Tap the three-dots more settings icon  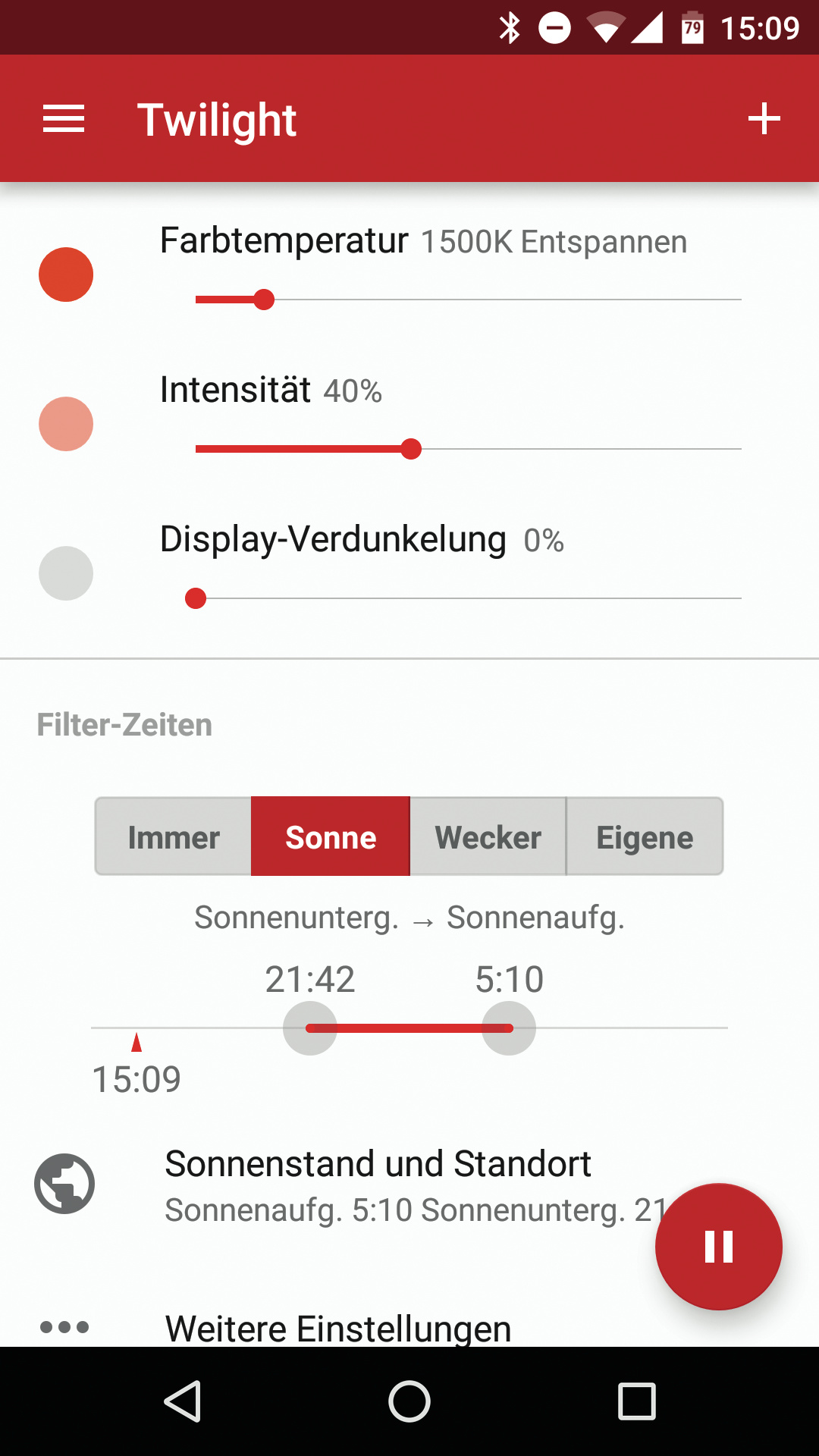click(64, 1327)
